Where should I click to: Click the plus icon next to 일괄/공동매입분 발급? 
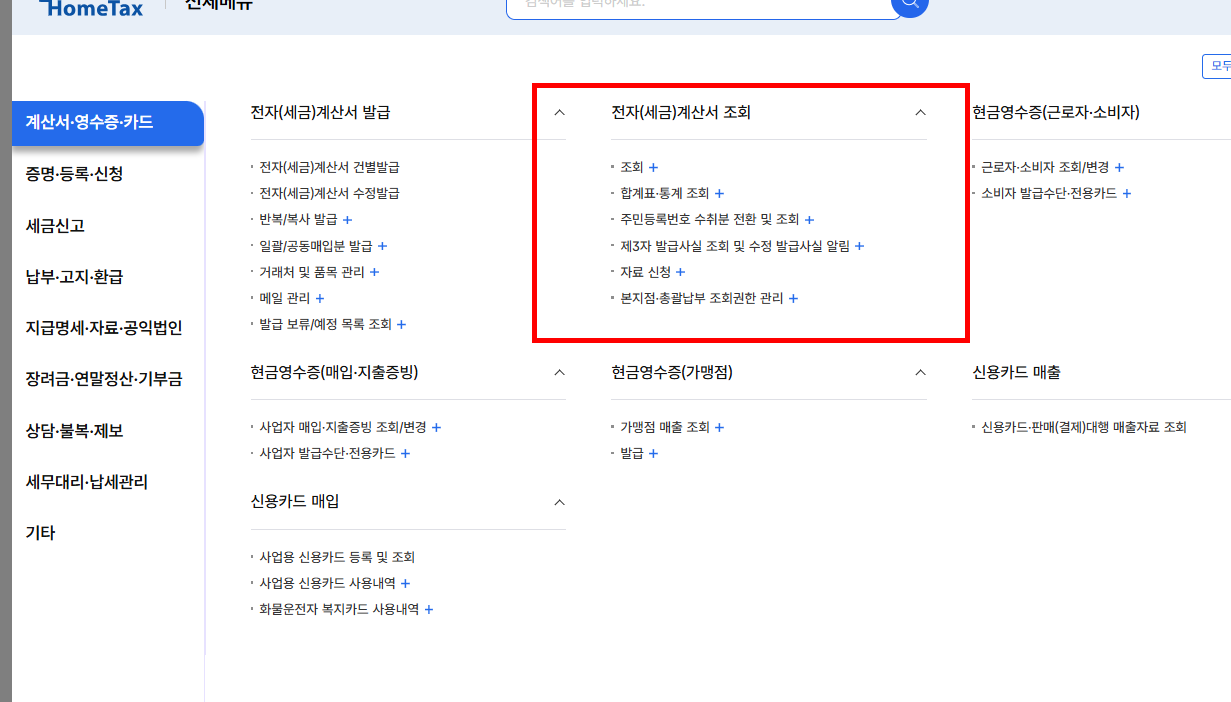(381, 245)
